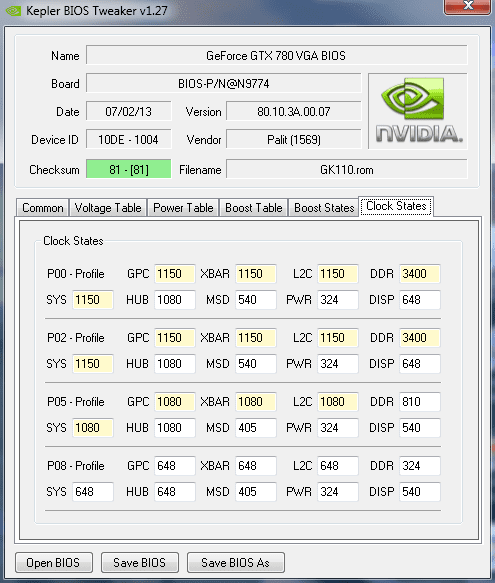Click the Date field 07/02/13
Image resolution: width=495 pixels, height=583 pixels.
pos(128,111)
